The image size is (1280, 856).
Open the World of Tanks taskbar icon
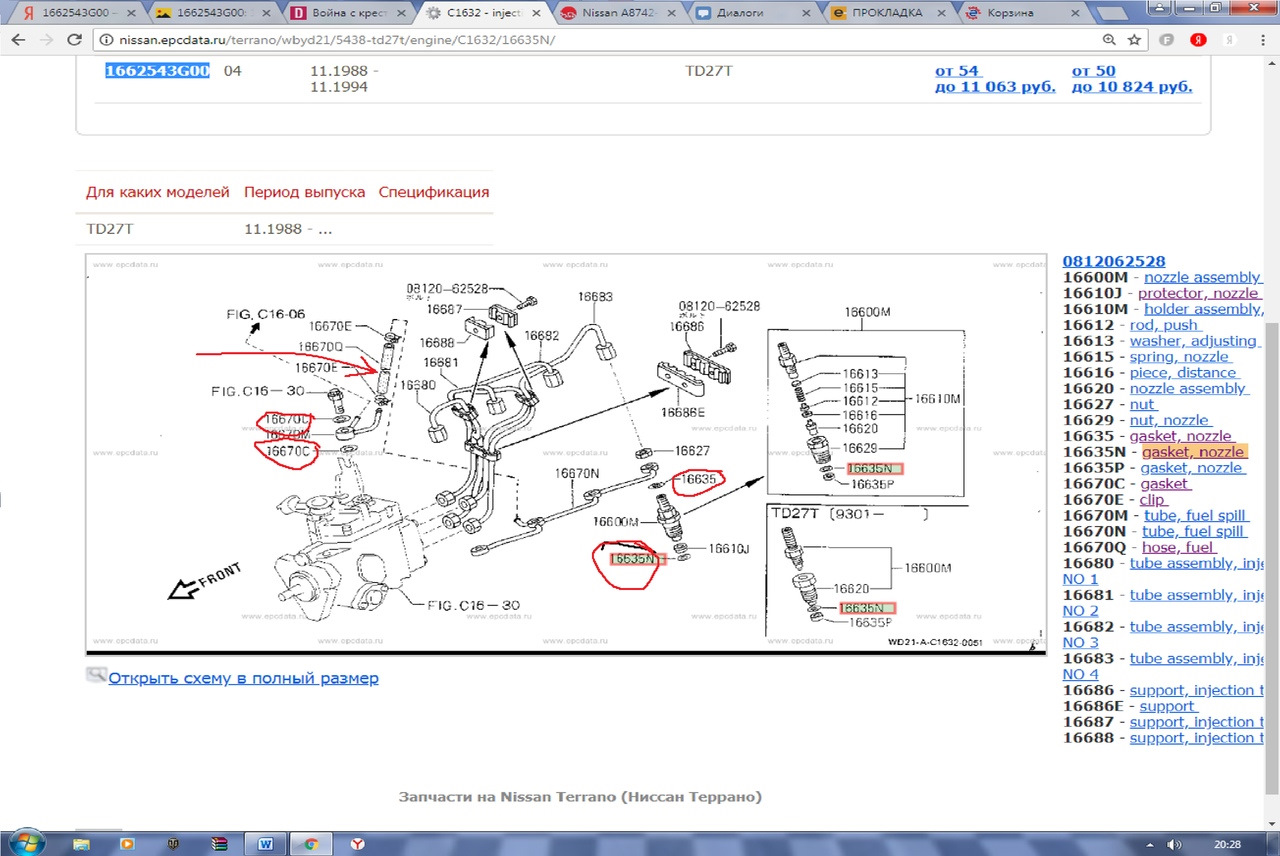173,844
